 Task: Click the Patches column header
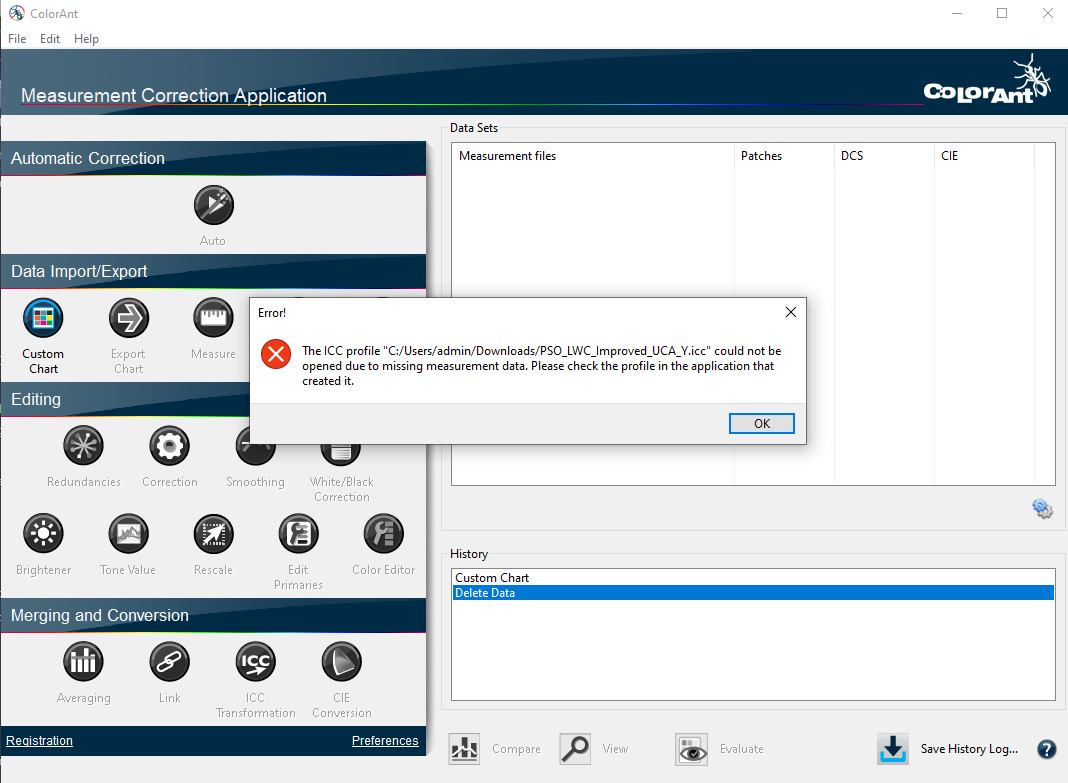tap(785, 156)
